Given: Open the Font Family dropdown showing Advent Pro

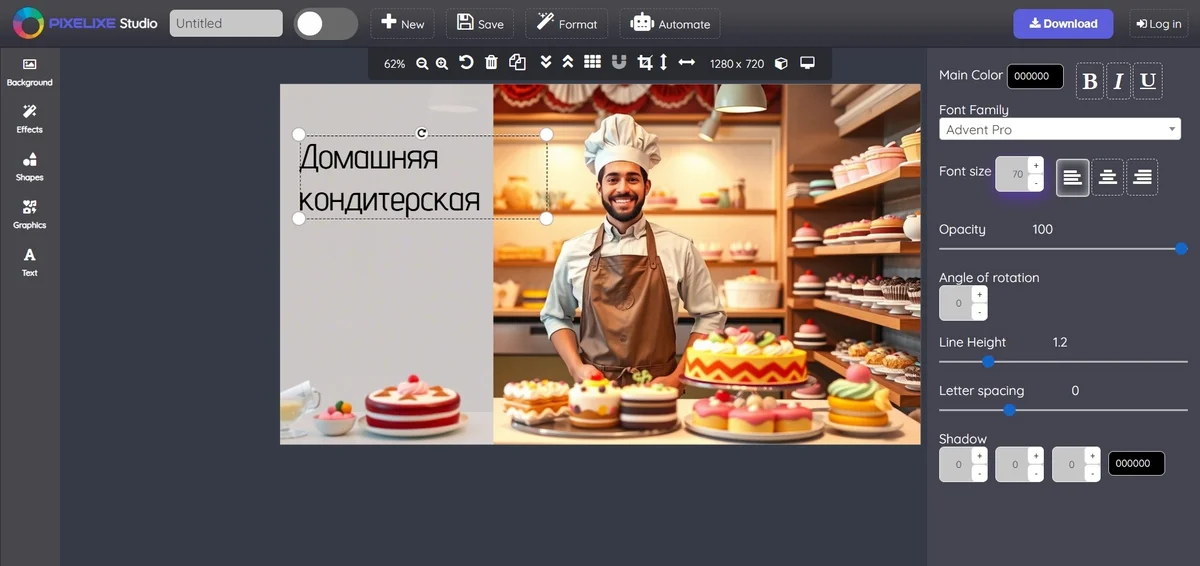Looking at the screenshot, I should [x=1060, y=129].
